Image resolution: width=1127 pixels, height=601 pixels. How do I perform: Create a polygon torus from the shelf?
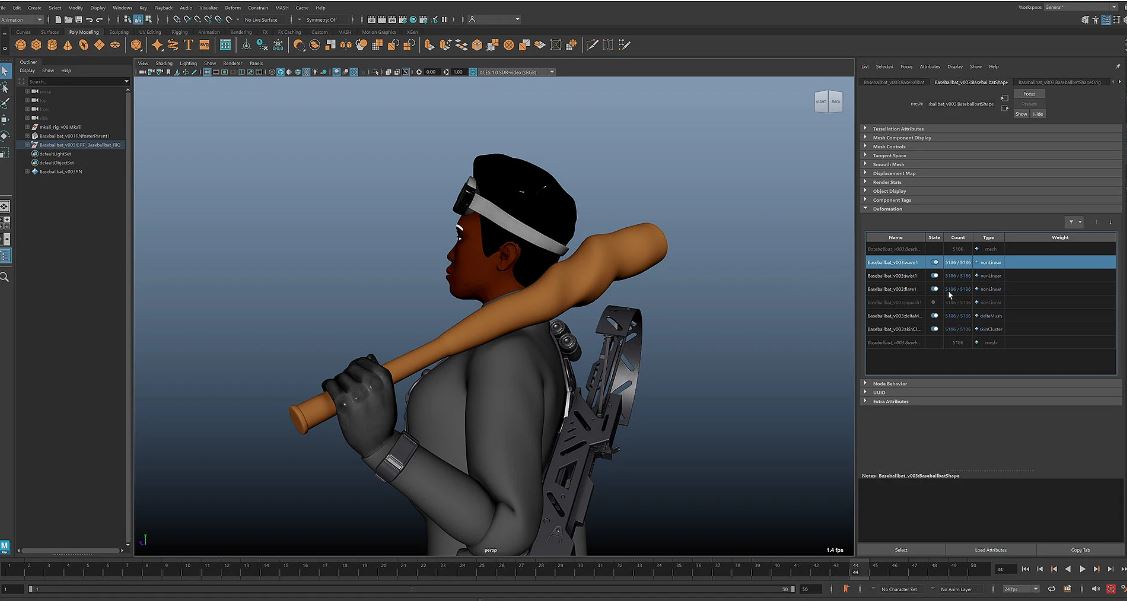pyautogui.click(x=83, y=45)
